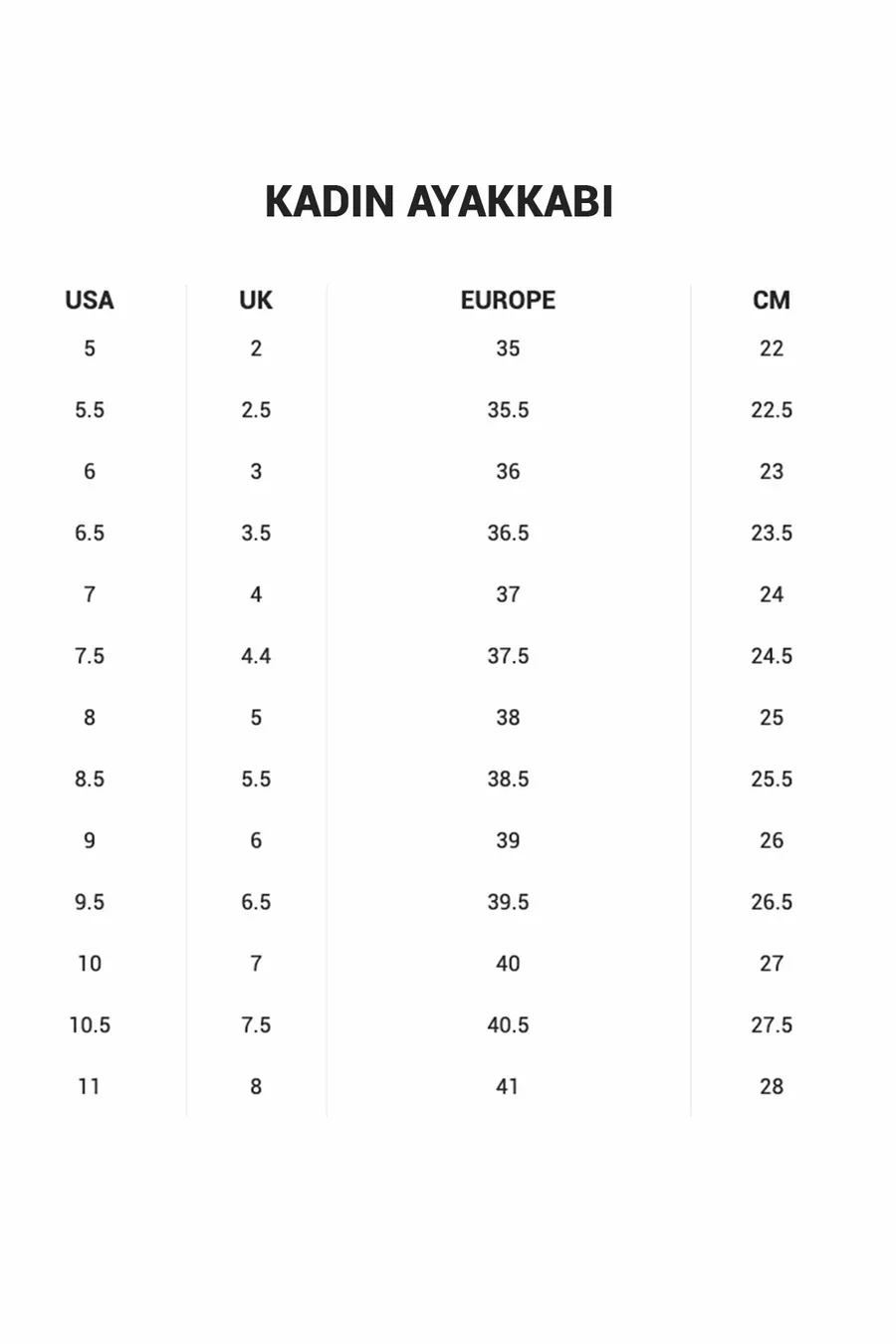Select Europe size 38 cell

tap(508, 718)
